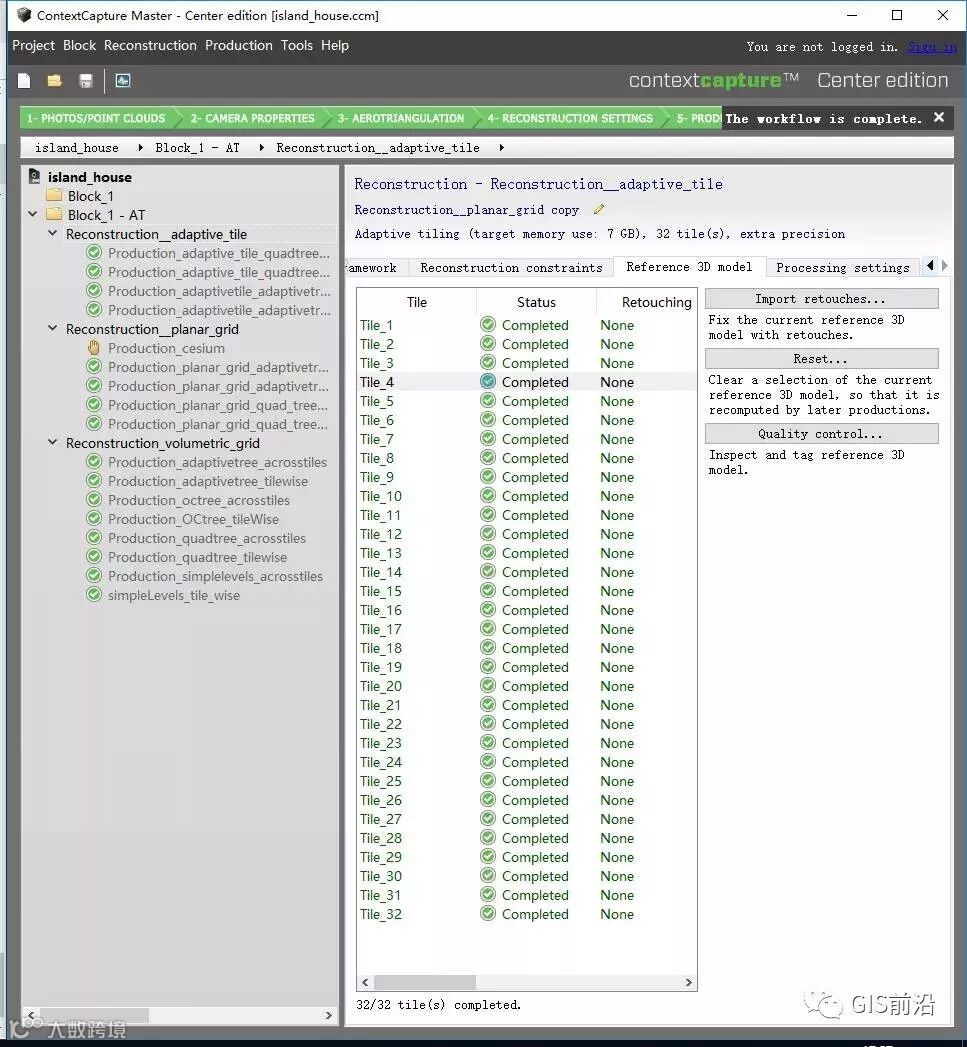This screenshot has width=967, height=1047.
Task: Go to workflow step 2 Camera Properties
Action: 252,118
